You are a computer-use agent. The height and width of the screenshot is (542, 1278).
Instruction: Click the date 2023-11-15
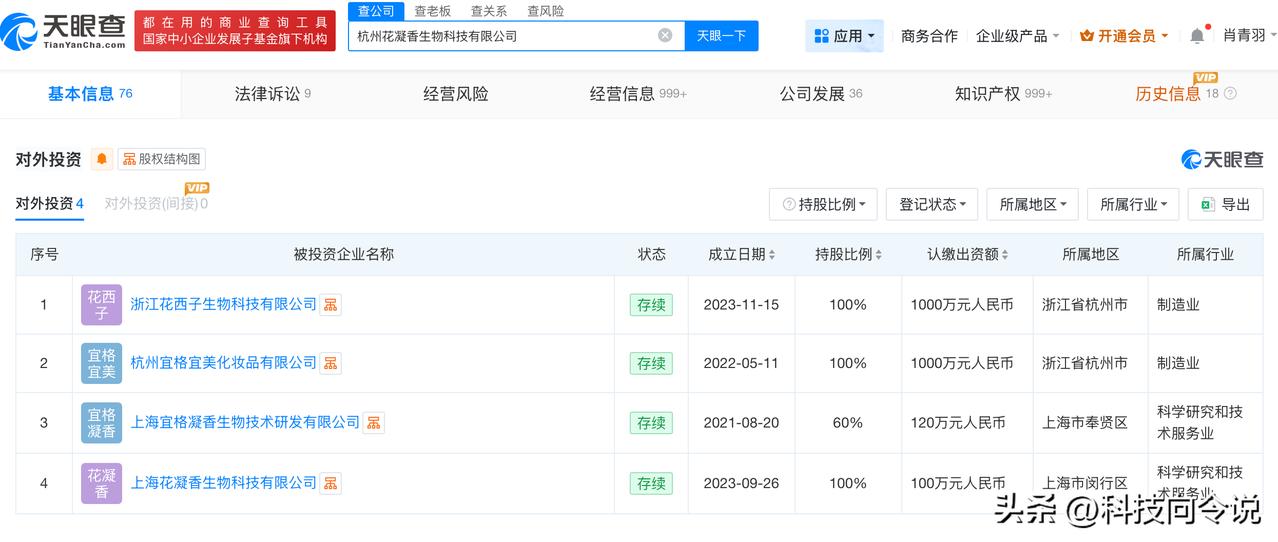point(741,305)
